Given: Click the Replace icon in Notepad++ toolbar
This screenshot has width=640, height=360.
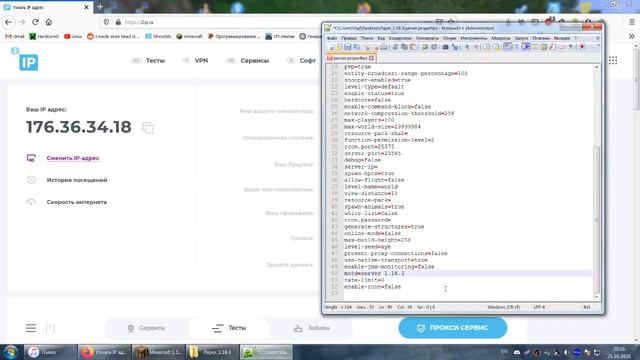Looking at the screenshot, I should [455, 47].
